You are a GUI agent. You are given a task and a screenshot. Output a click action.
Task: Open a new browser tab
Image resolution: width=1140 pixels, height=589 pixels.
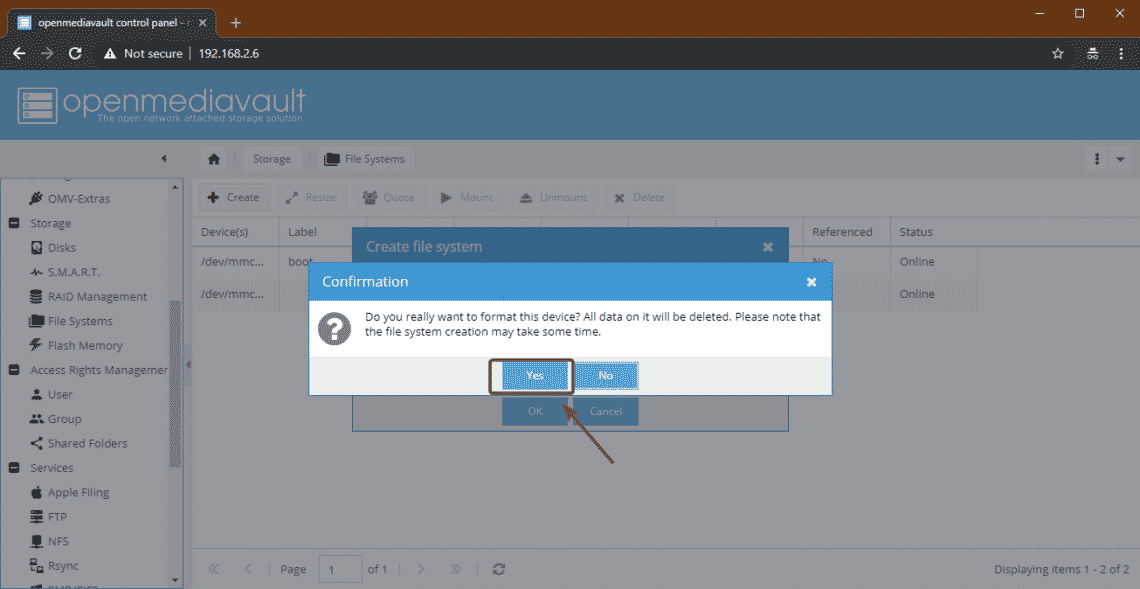(x=235, y=22)
